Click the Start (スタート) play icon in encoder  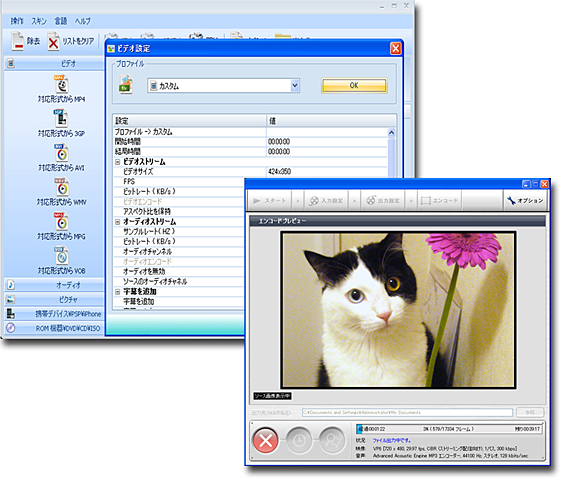257,201
